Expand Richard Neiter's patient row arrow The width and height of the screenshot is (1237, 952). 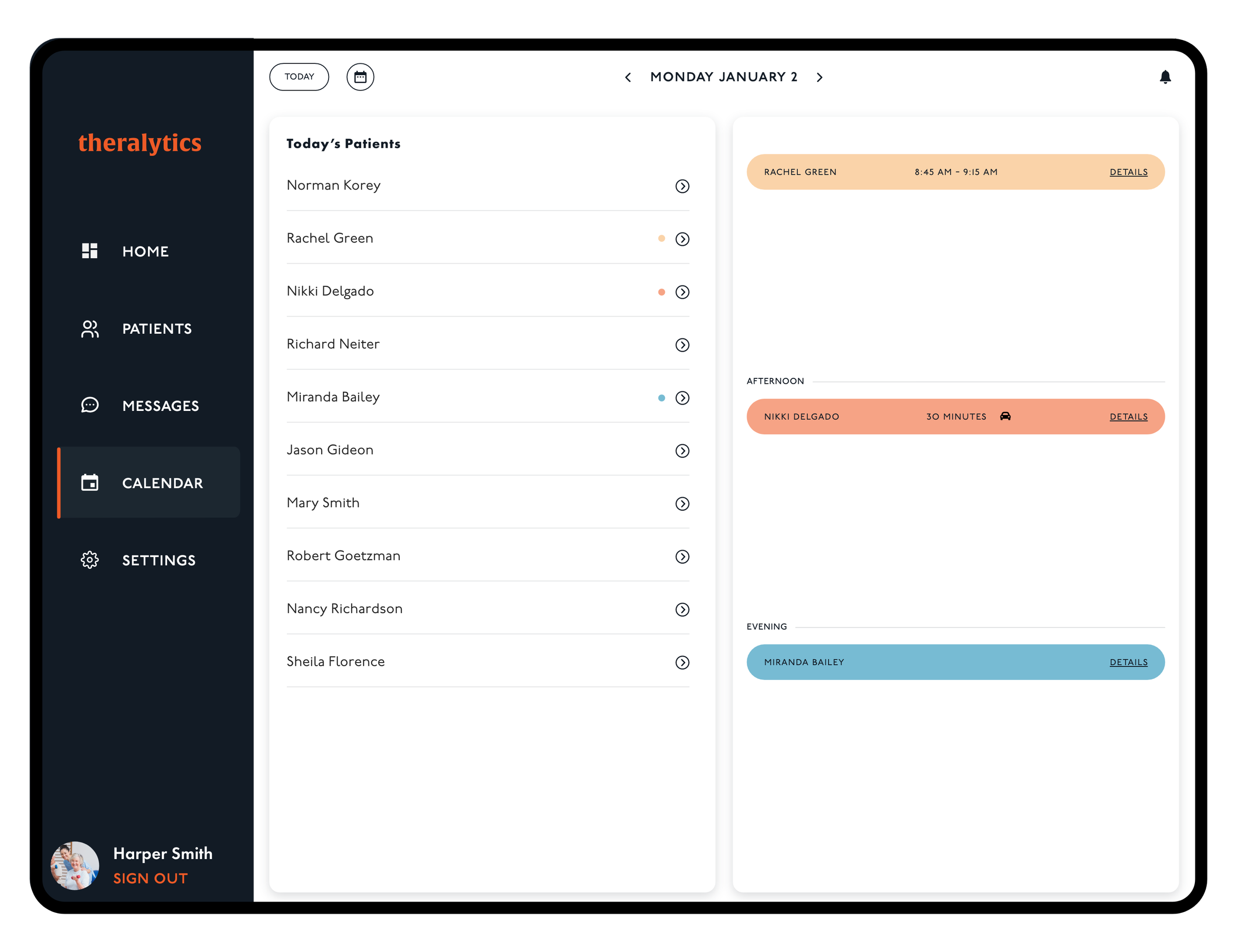682,345
